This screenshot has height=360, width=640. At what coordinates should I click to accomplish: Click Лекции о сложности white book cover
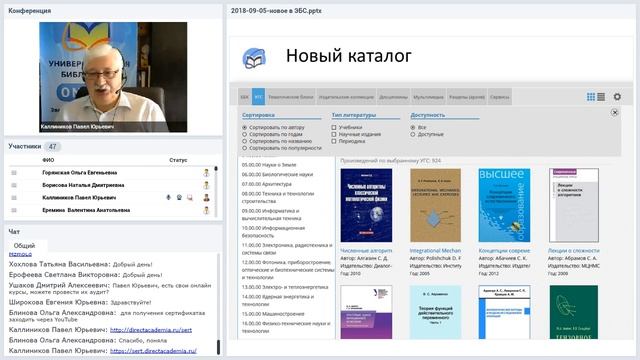tap(574, 205)
